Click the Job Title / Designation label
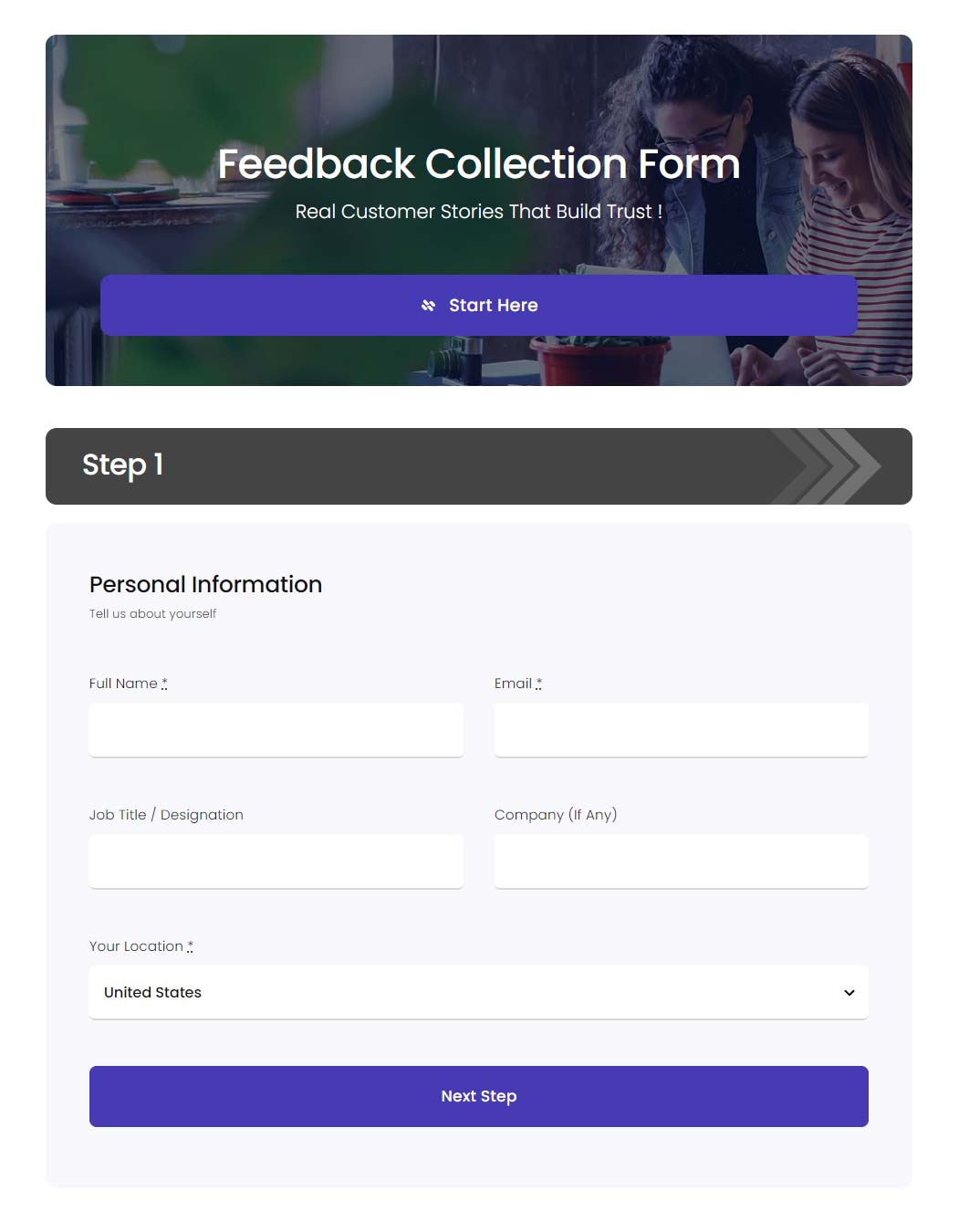959x1232 pixels. 166,815
